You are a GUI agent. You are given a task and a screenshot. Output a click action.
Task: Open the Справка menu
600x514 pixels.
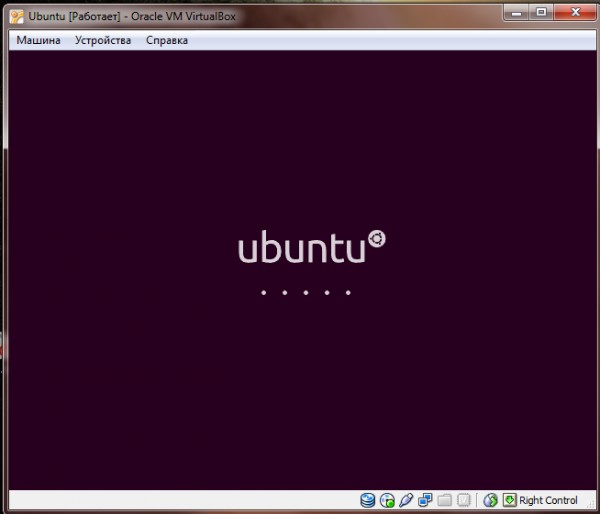pyautogui.click(x=167, y=40)
